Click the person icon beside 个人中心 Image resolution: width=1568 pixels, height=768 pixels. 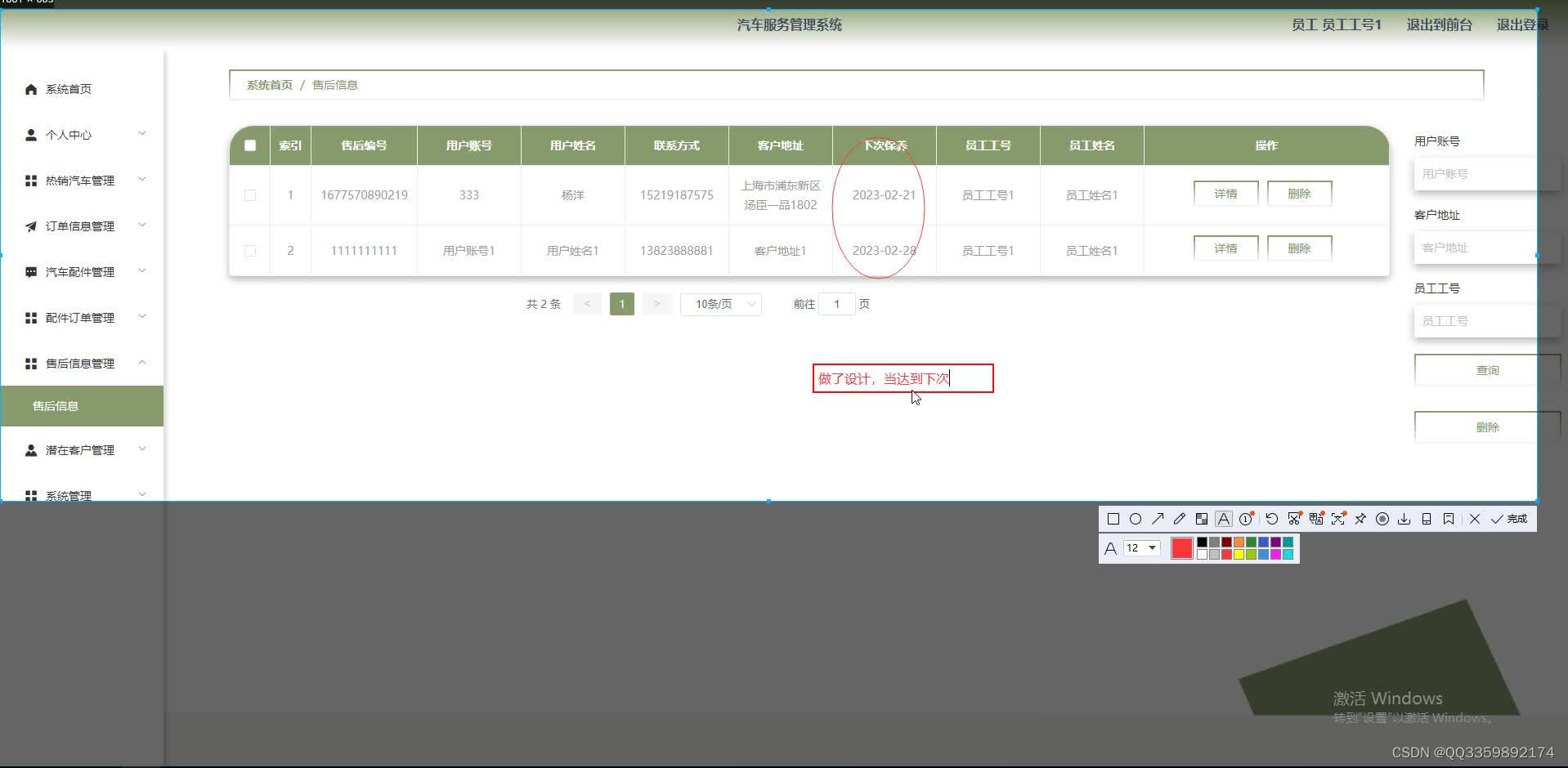pos(31,135)
